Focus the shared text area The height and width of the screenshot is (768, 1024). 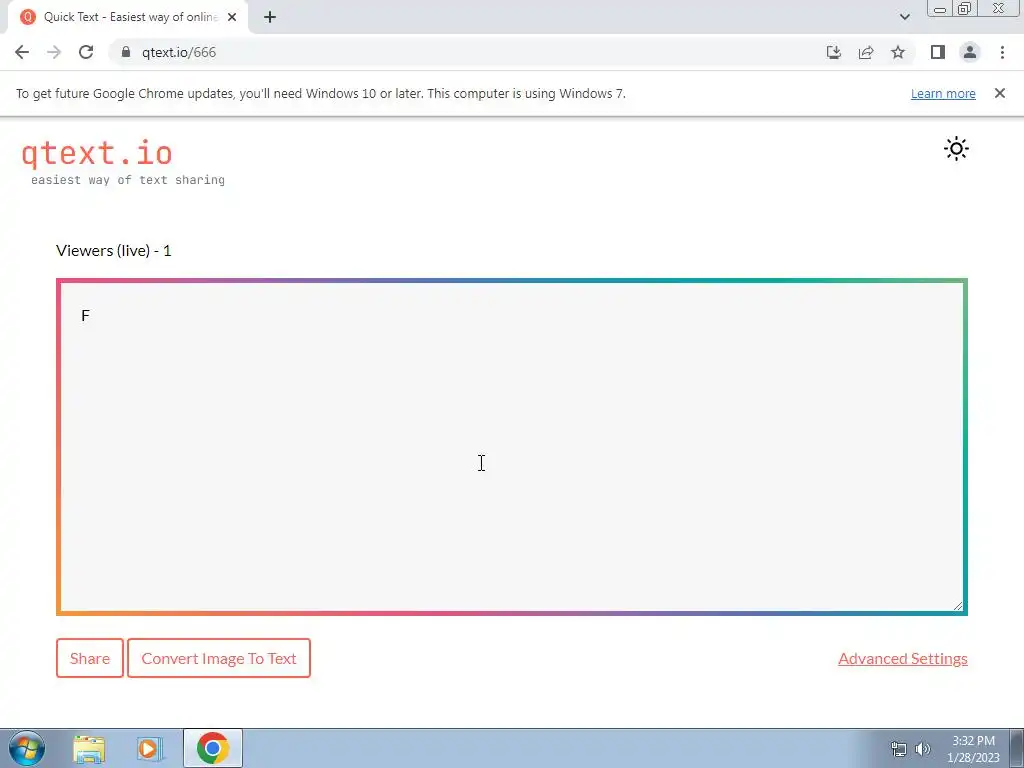tap(511, 447)
